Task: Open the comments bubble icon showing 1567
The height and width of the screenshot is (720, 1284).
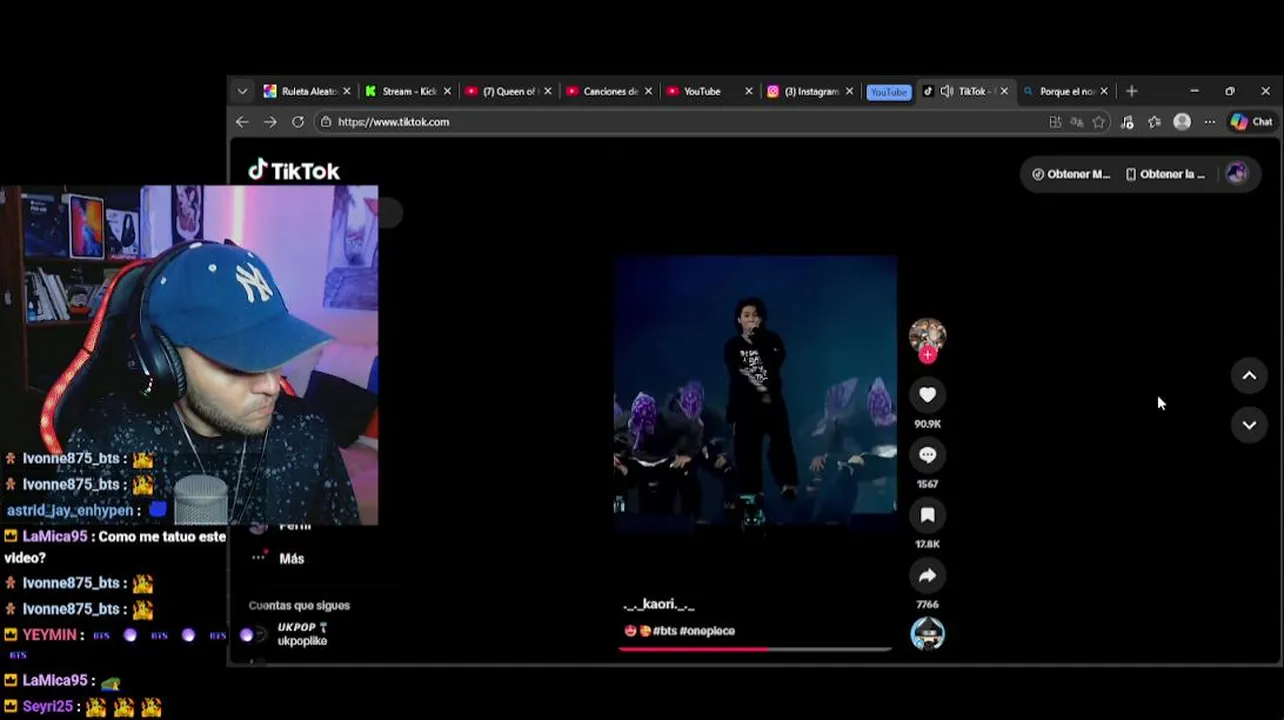Action: [x=927, y=455]
